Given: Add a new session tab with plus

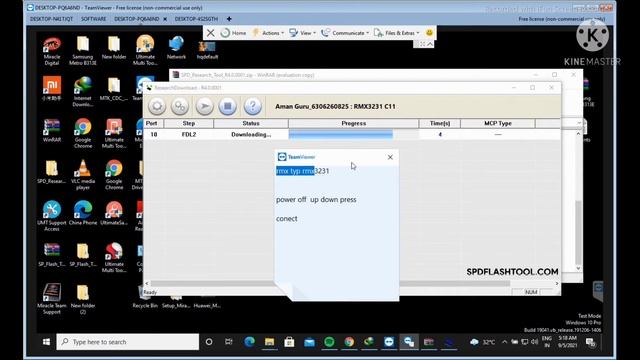Looking at the screenshot, I should point(229,19).
